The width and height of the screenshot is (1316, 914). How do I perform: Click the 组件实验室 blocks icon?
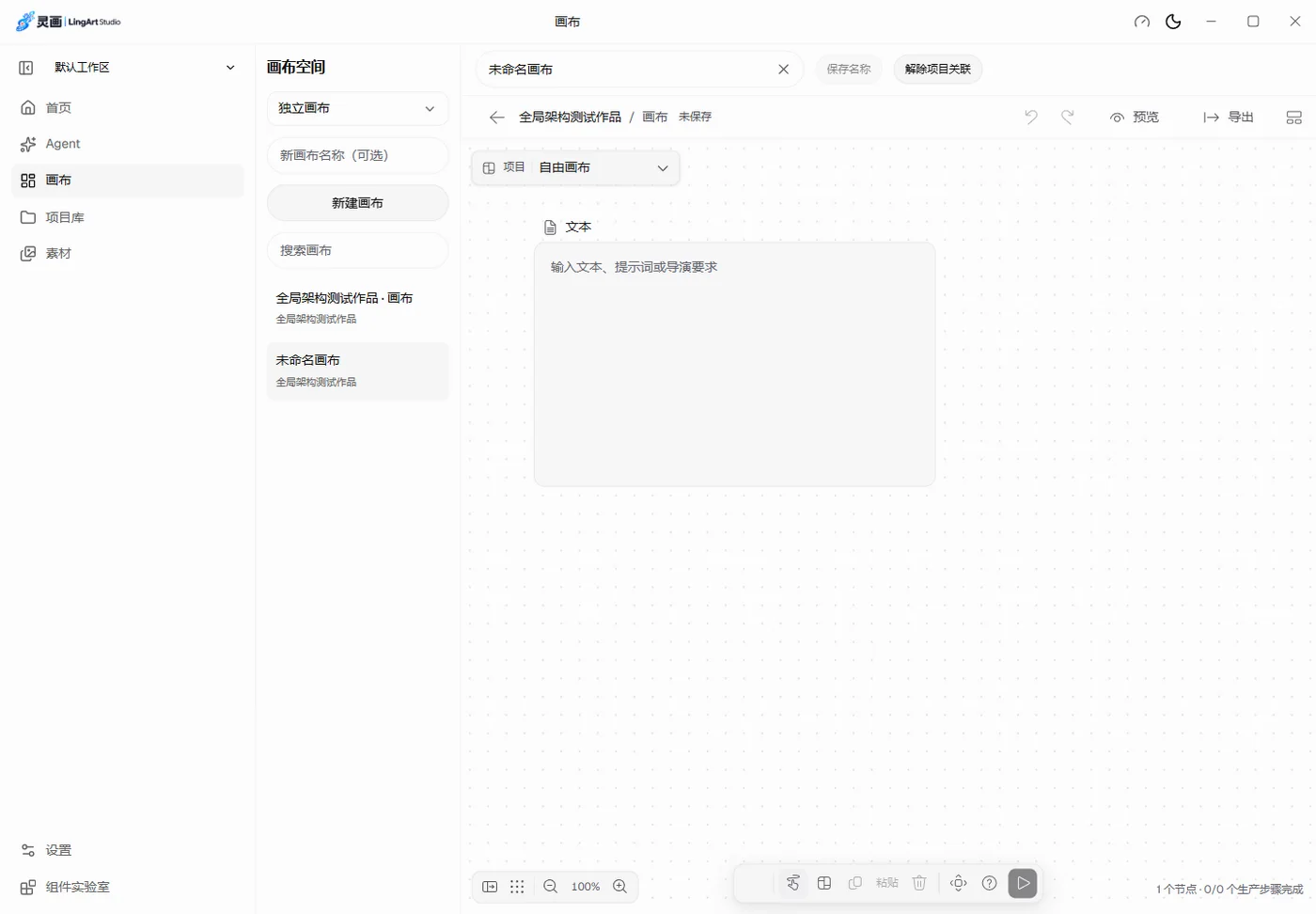pos(28,887)
